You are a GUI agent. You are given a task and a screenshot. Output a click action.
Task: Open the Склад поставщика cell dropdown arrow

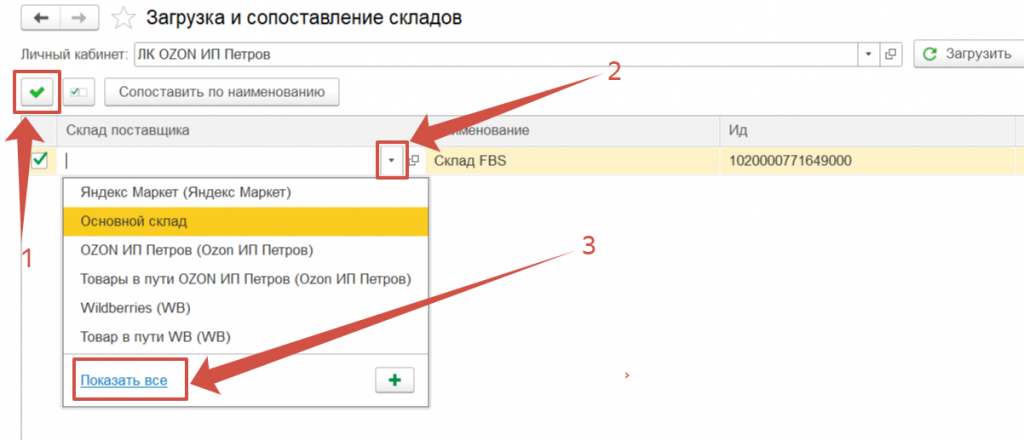392,160
